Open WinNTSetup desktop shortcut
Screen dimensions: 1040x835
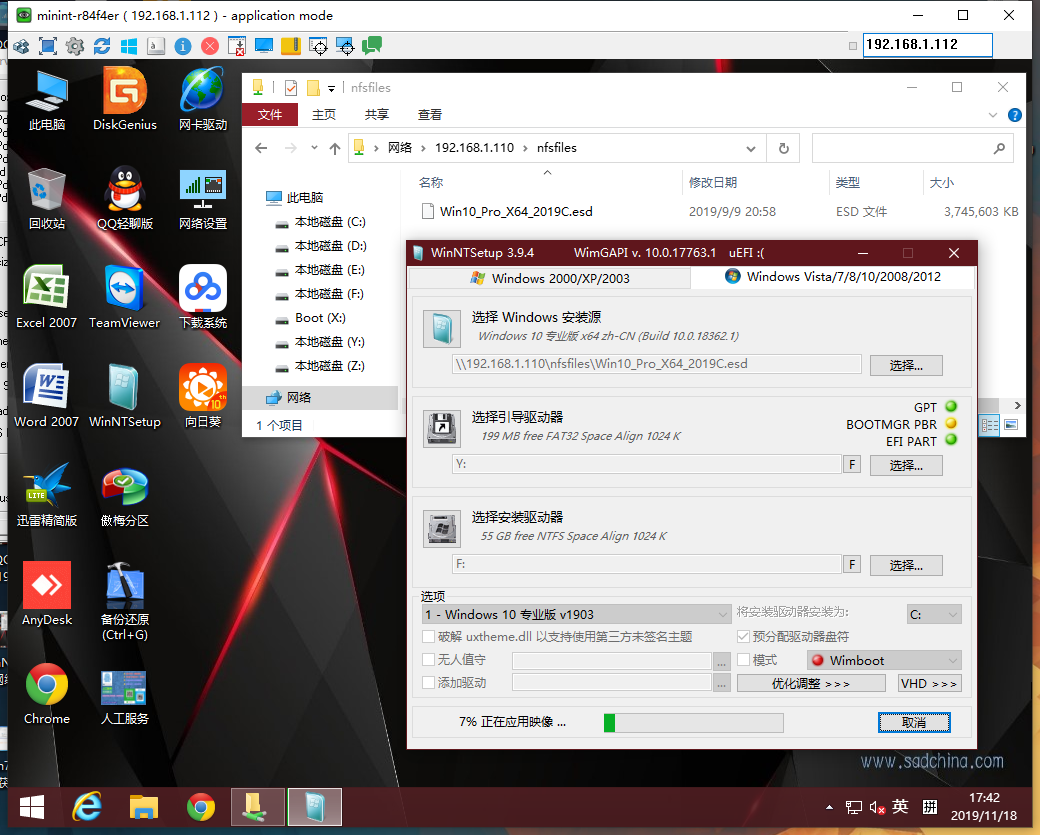click(x=125, y=395)
